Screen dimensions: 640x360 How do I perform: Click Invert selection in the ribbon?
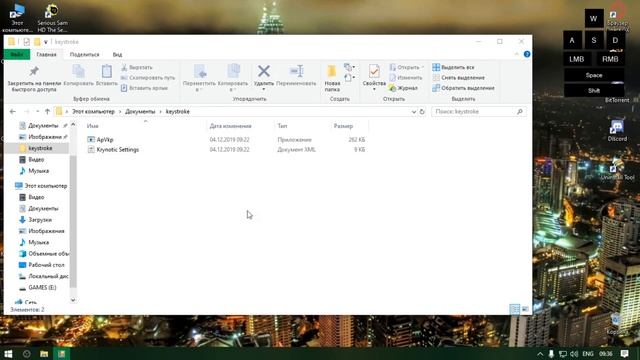click(x=463, y=88)
